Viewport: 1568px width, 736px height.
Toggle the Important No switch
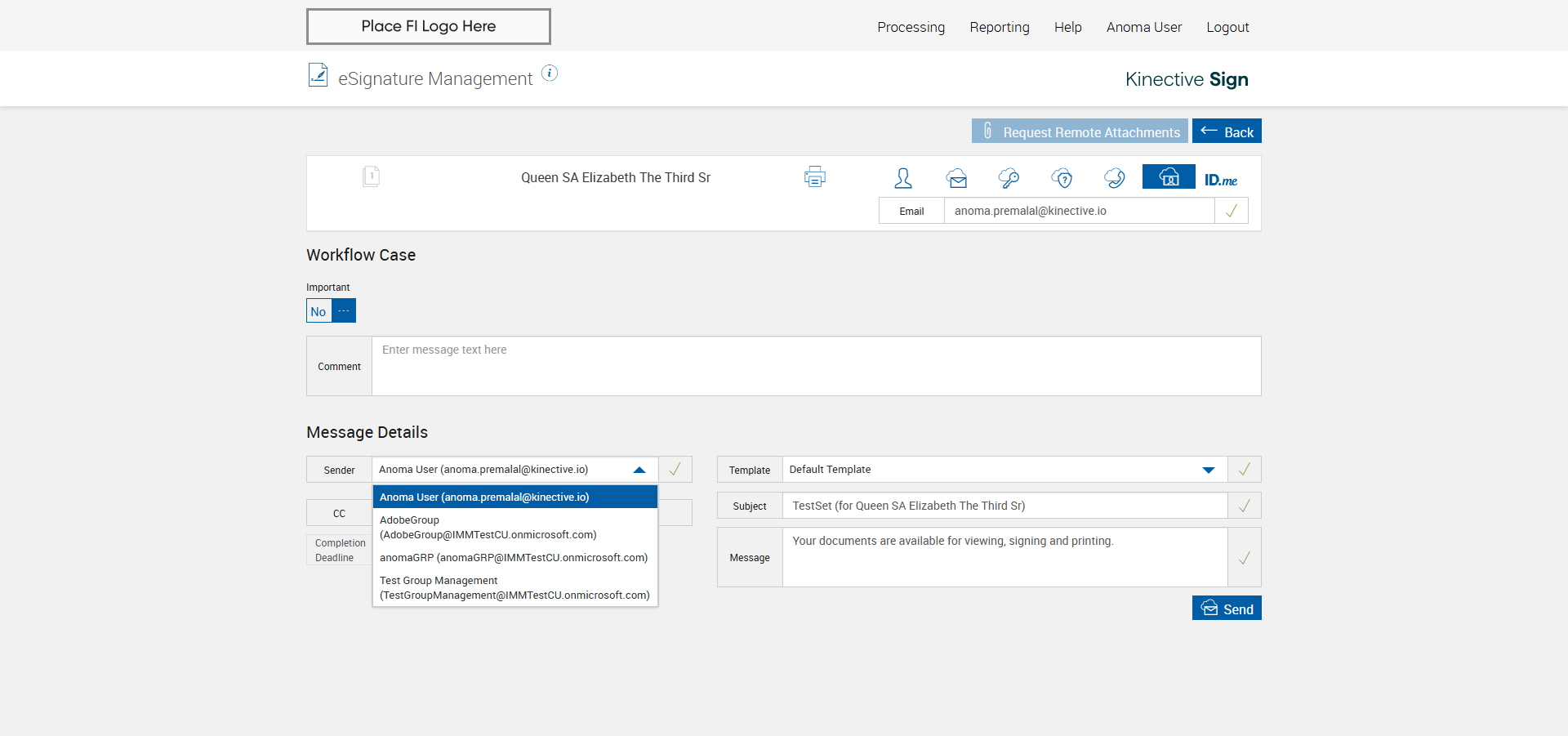[331, 311]
